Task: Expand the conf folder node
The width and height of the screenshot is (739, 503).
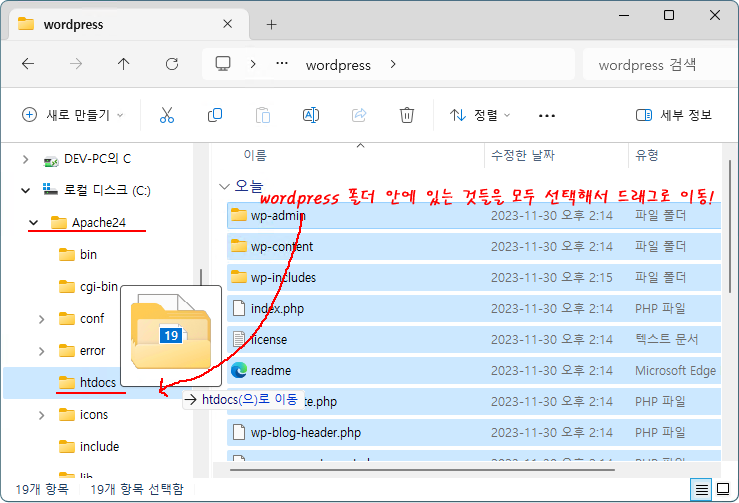Action: 41,320
